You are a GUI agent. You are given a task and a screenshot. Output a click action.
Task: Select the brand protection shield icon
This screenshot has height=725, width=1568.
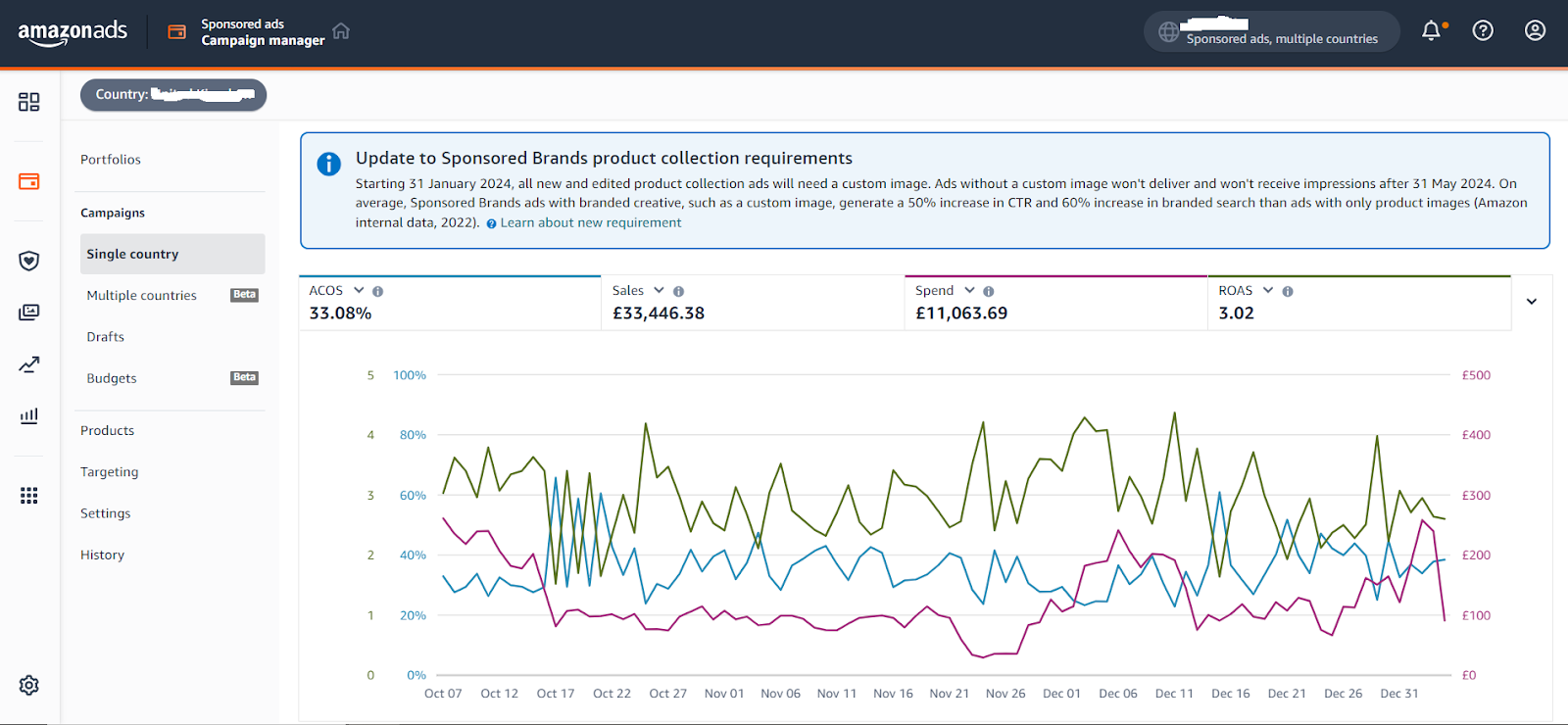click(29, 261)
